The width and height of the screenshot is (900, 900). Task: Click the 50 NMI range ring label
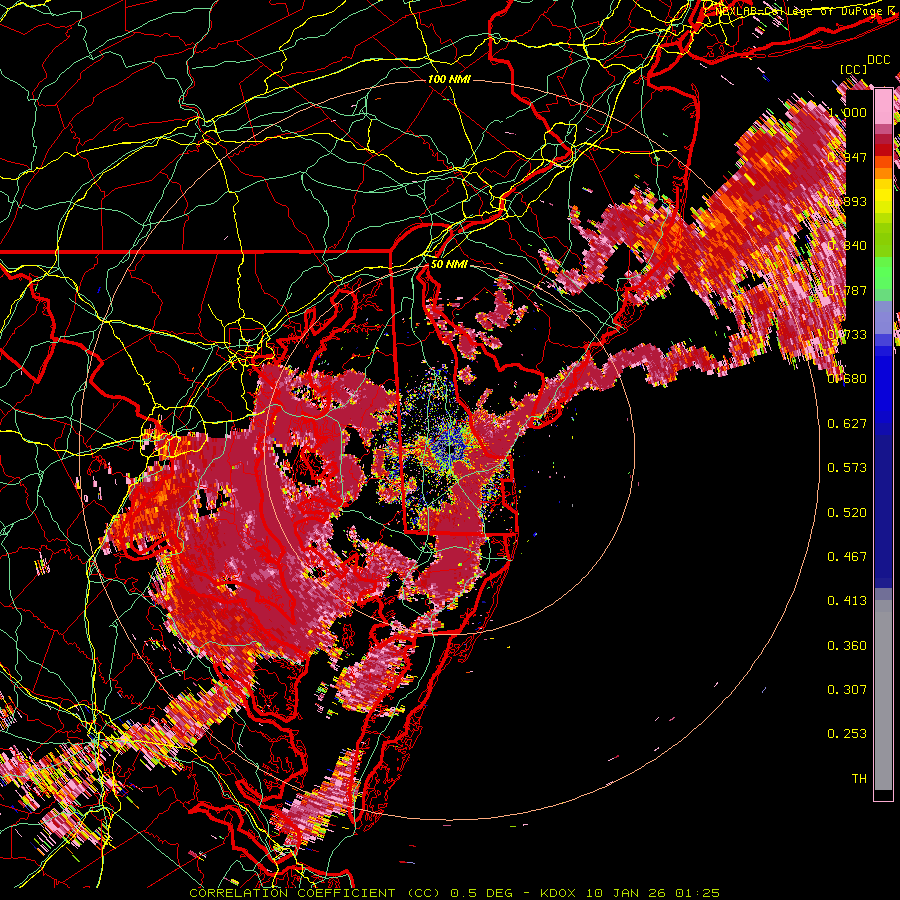tap(449, 264)
